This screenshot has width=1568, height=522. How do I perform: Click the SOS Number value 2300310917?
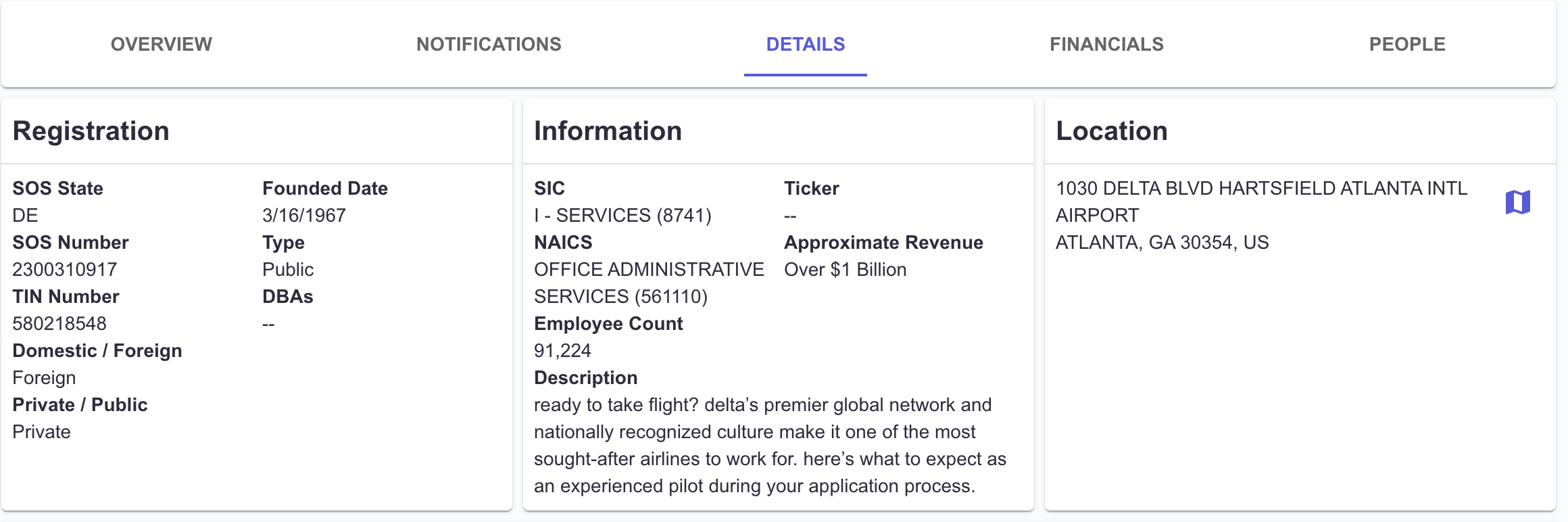coord(65,270)
